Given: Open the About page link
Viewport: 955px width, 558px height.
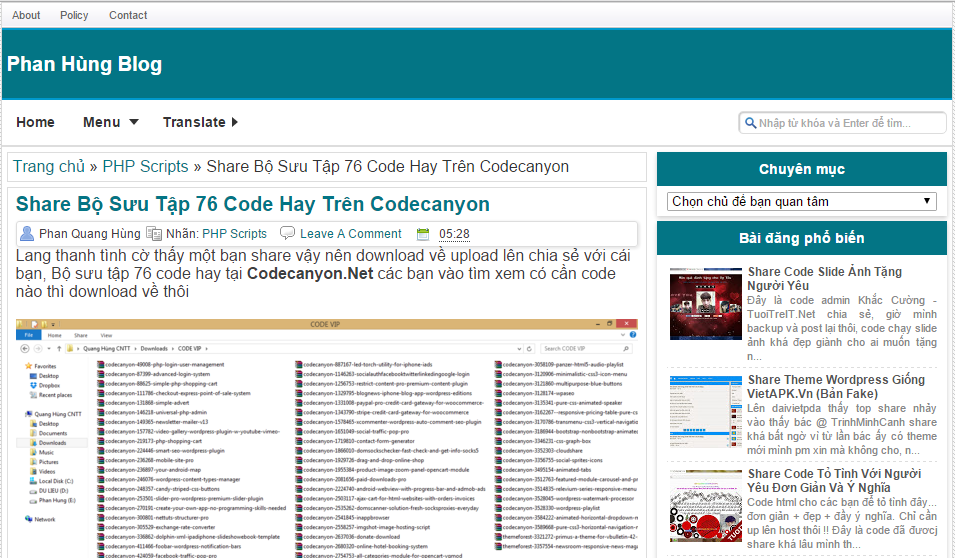Looking at the screenshot, I should point(26,15).
